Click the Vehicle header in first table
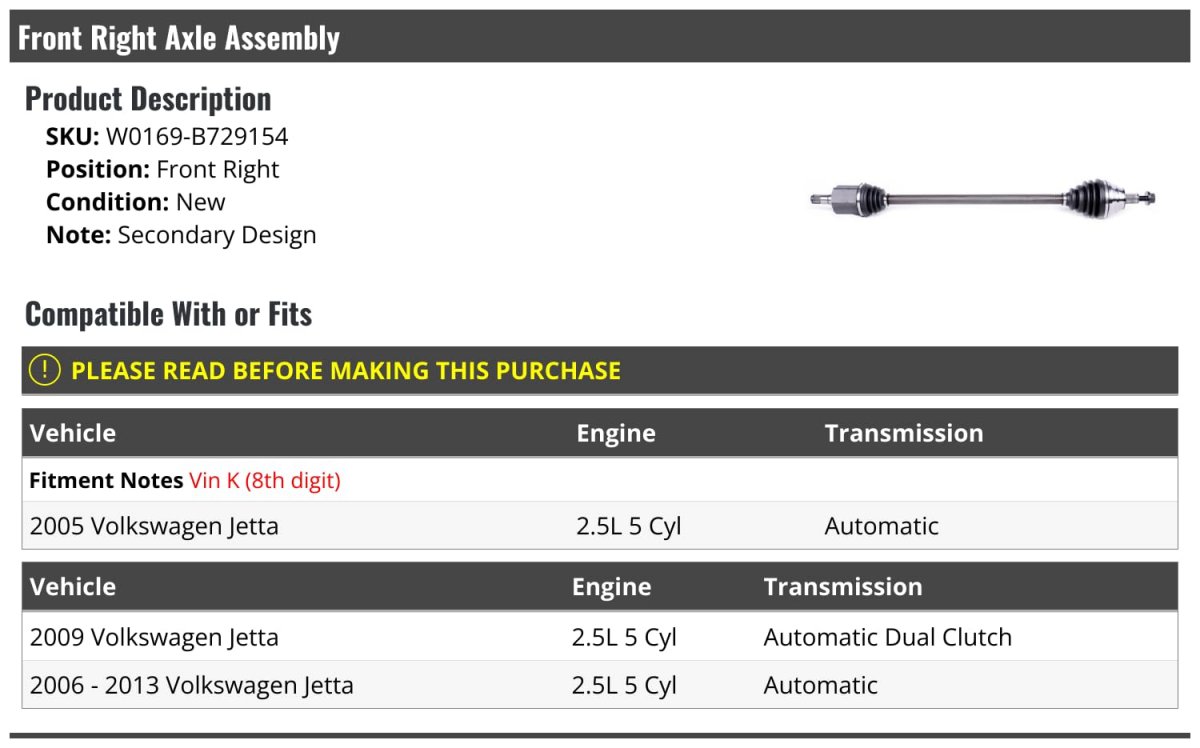Image resolution: width=1200 pixels, height=748 pixels. point(73,433)
